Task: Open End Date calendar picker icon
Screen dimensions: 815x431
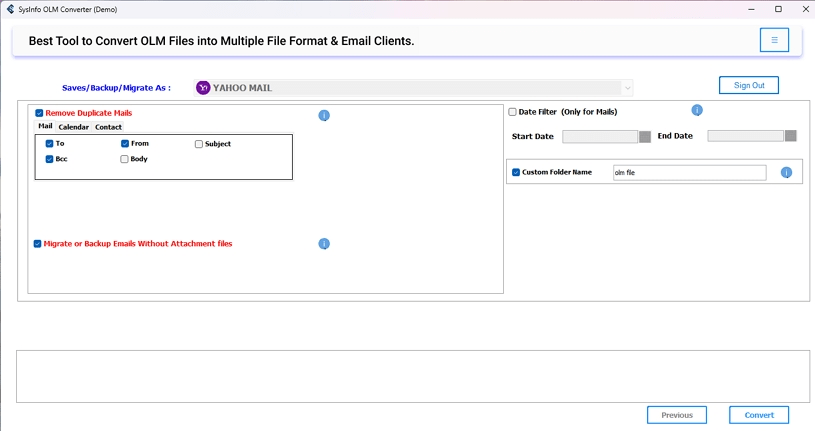Action: click(791, 136)
